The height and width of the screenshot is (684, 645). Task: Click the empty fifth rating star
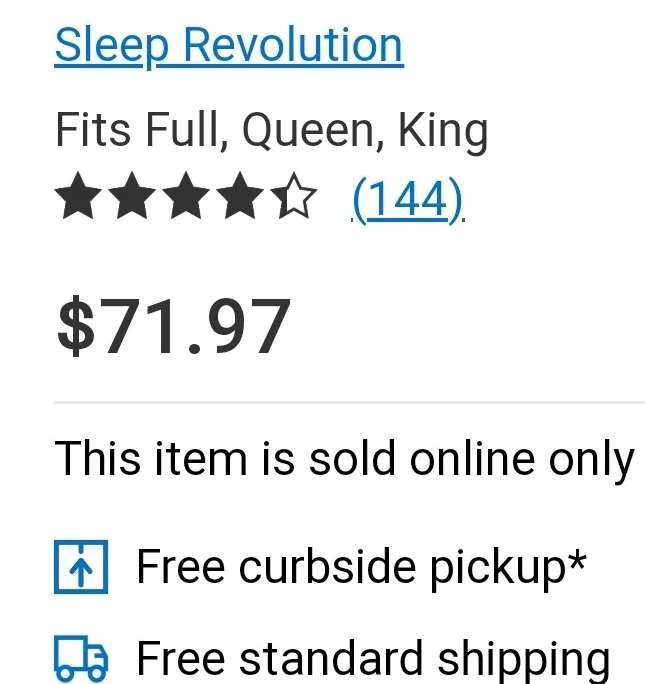pyautogui.click(x=294, y=195)
